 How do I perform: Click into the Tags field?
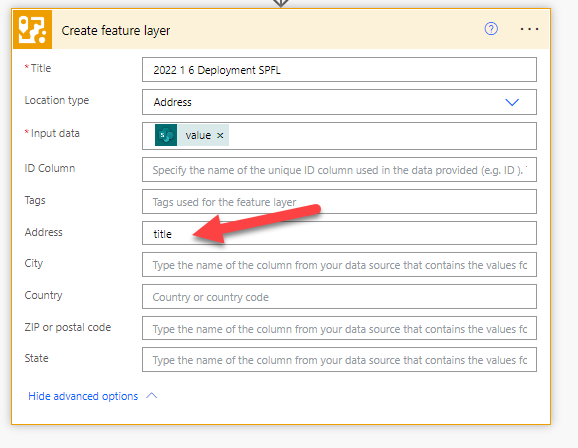pos(339,202)
